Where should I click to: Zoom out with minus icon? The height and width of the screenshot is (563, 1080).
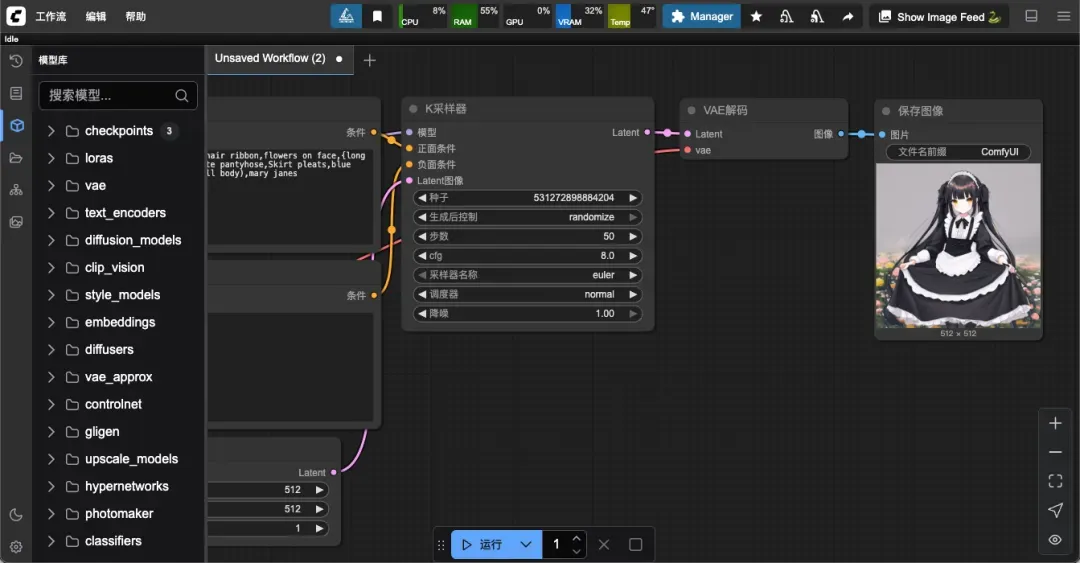[1055, 452]
